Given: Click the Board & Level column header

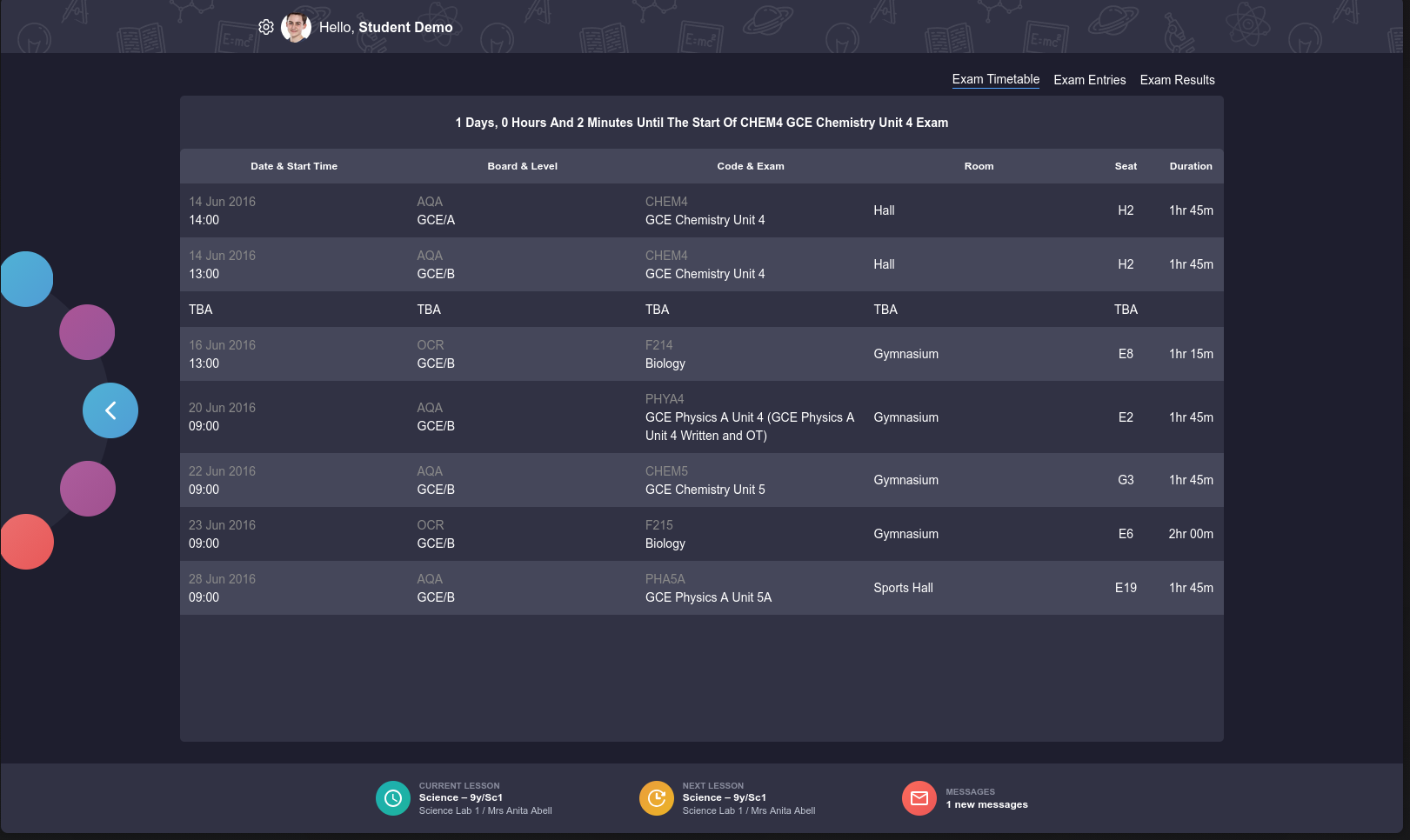Looking at the screenshot, I should pos(523,166).
